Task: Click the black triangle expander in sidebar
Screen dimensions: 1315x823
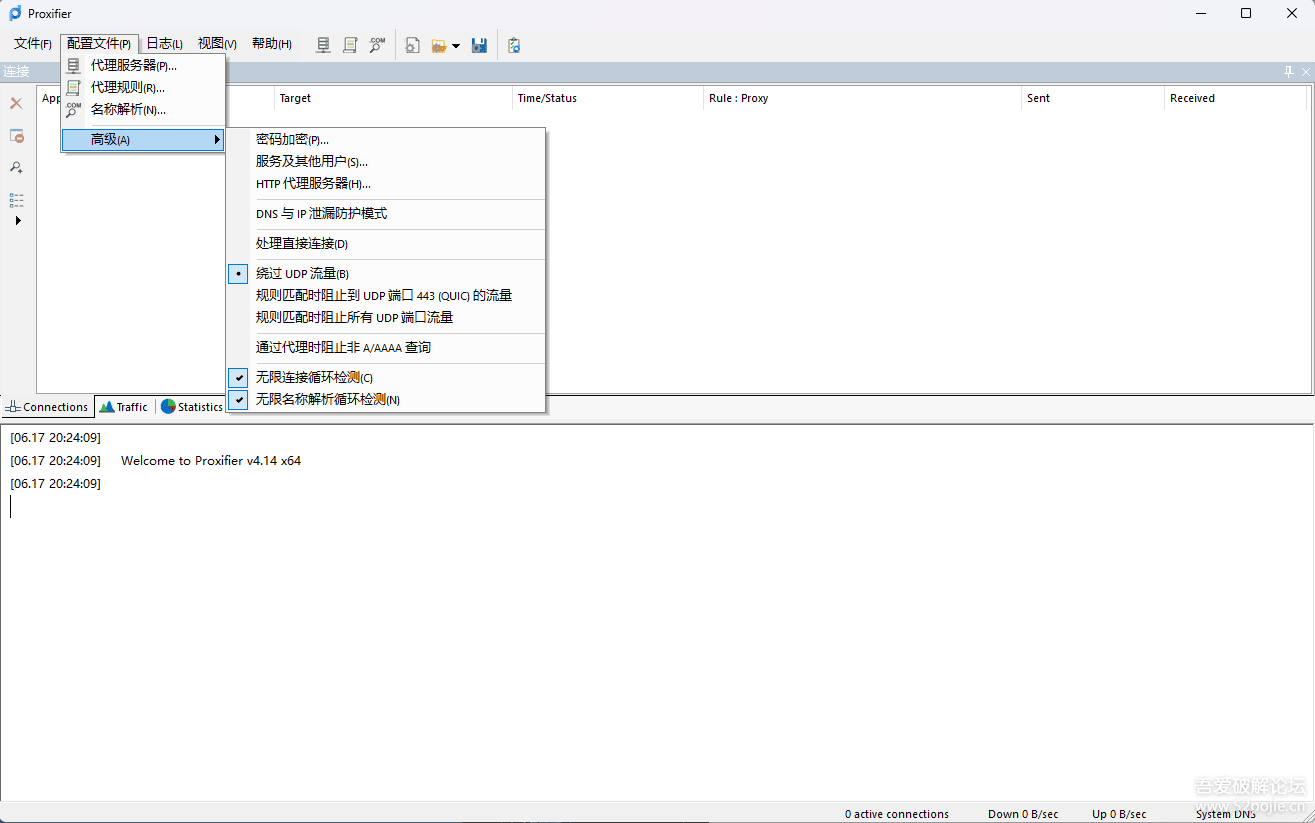Action: pos(17,220)
